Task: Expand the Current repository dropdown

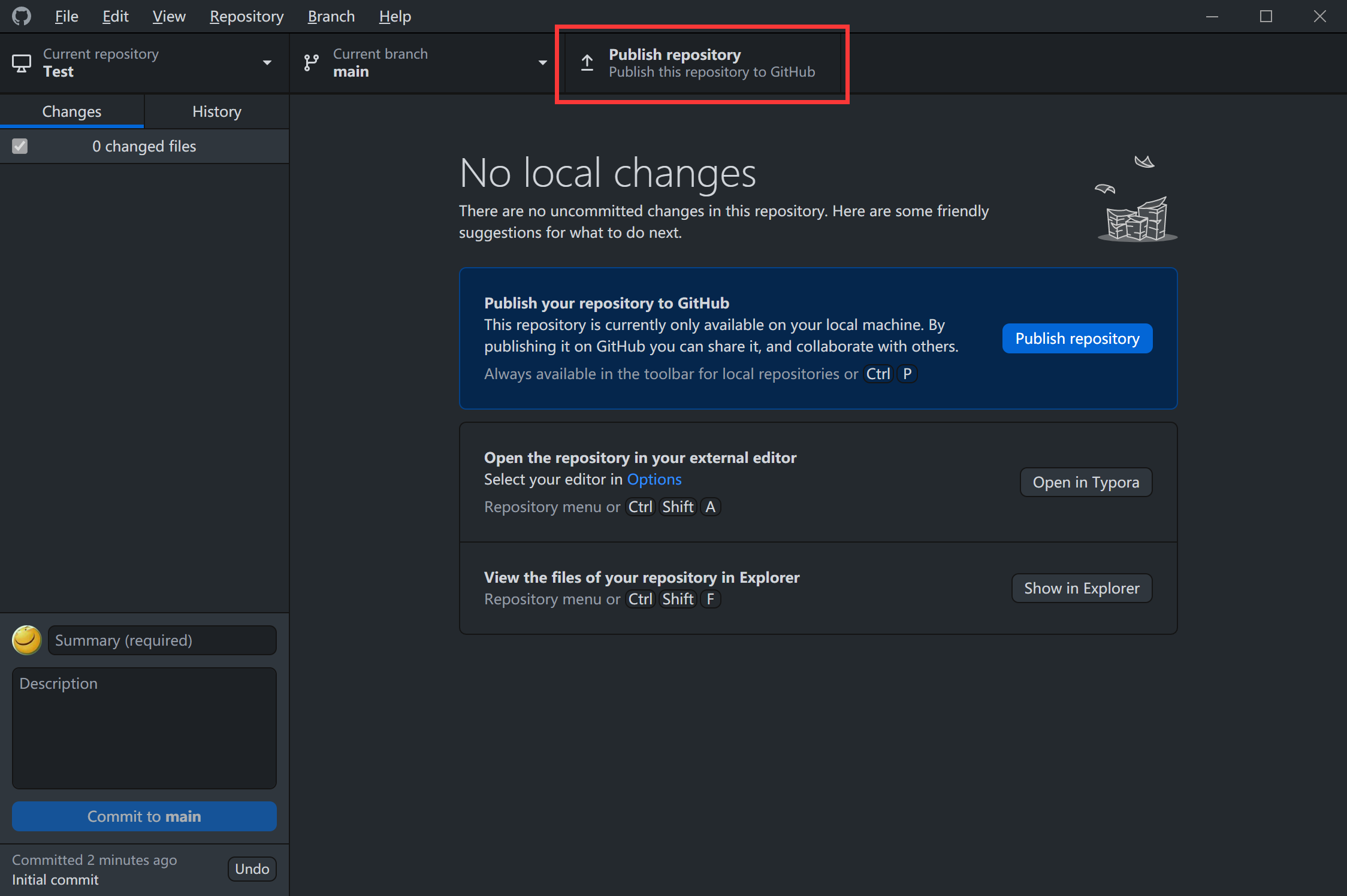Action: click(267, 63)
